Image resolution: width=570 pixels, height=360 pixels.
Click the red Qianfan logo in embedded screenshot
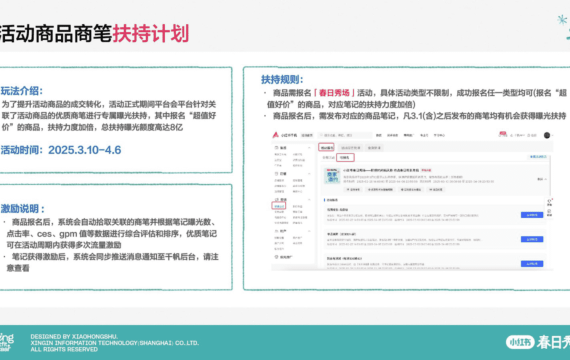(x=275, y=135)
